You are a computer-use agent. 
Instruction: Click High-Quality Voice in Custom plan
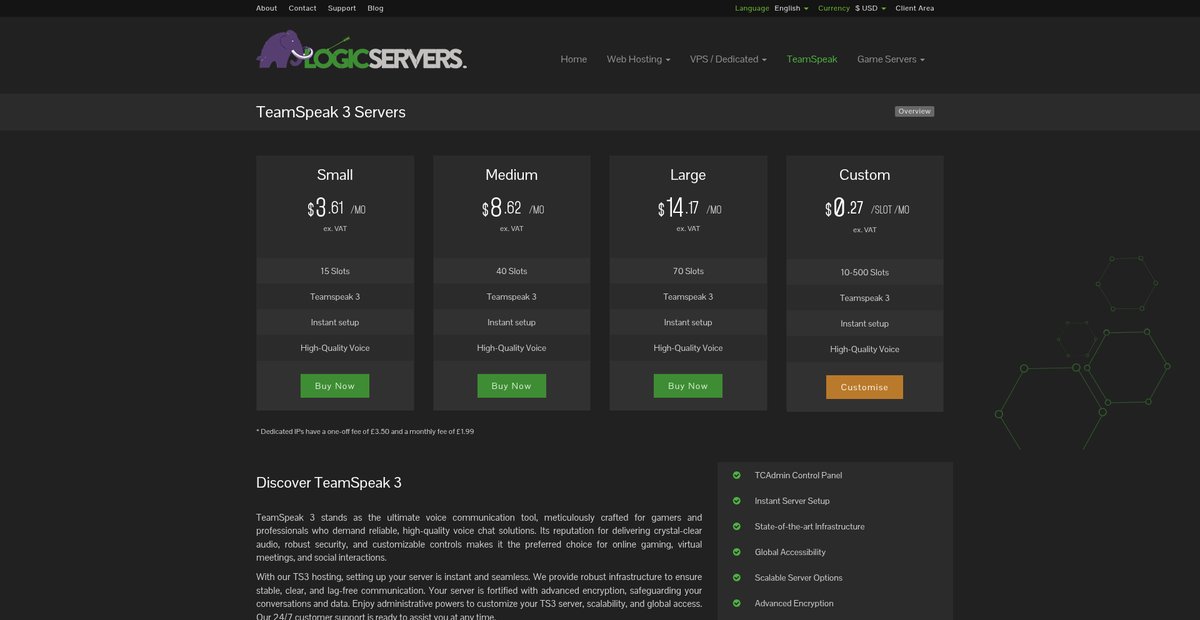tap(865, 349)
